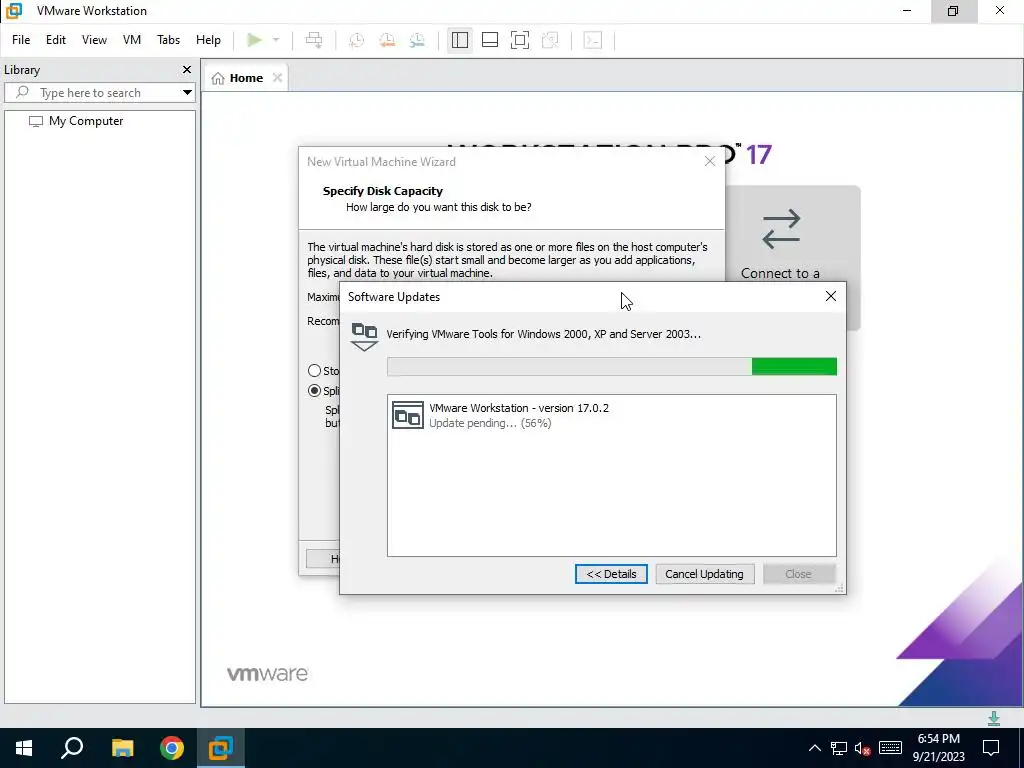The width and height of the screenshot is (1024, 768).
Task: Close the Home tab
Action: 278,78
